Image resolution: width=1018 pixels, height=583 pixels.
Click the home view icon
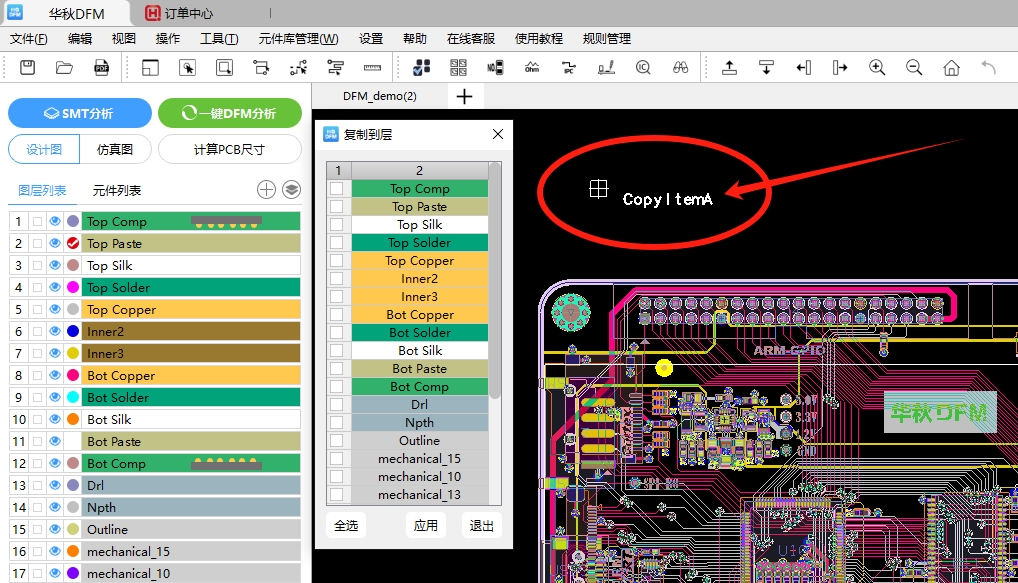point(951,68)
